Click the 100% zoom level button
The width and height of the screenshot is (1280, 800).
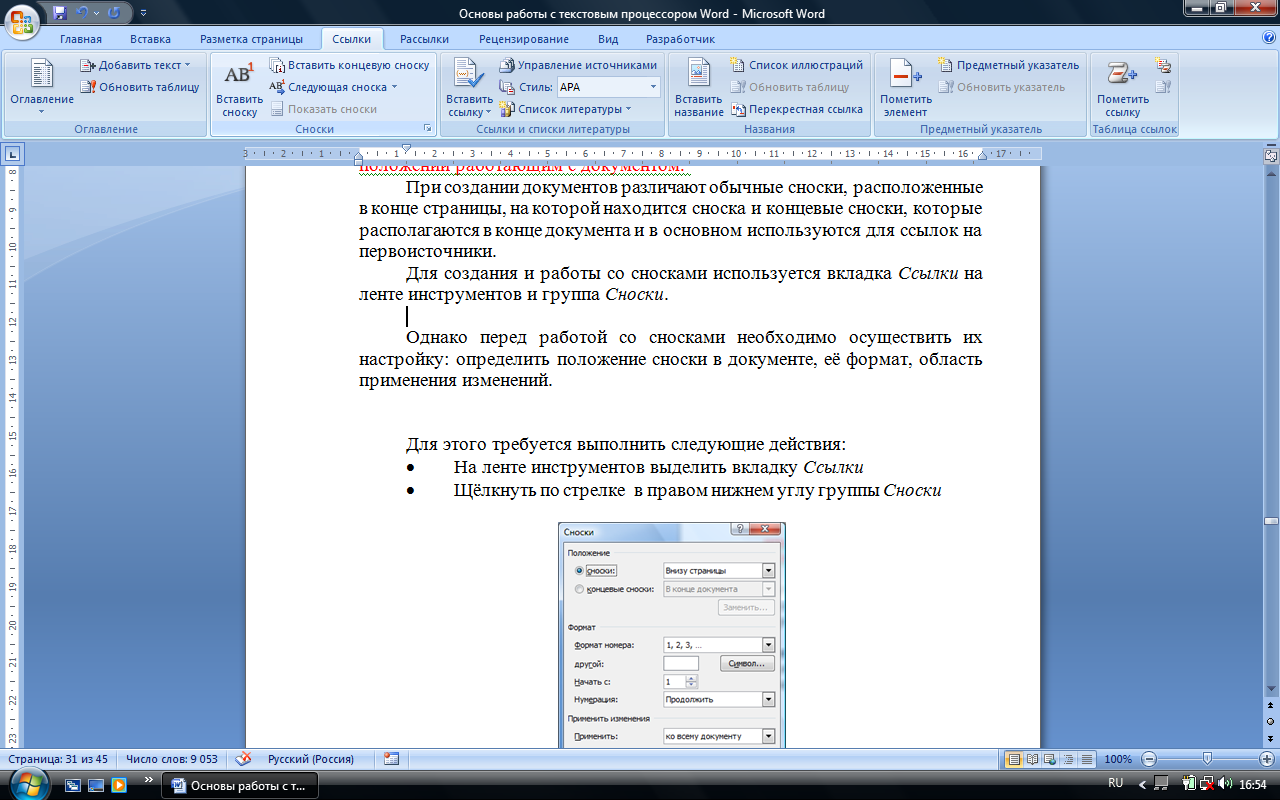[x=1118, y=759]
